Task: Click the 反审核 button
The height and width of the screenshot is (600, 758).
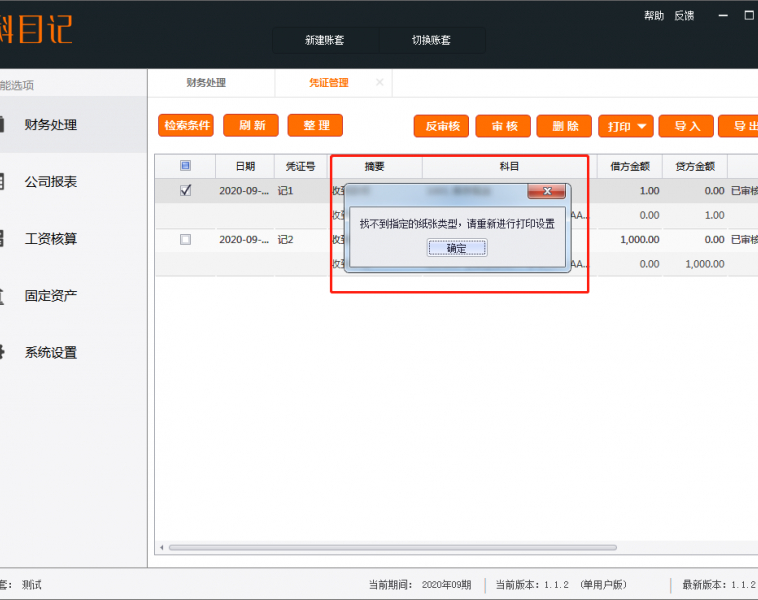Action: 441,126
